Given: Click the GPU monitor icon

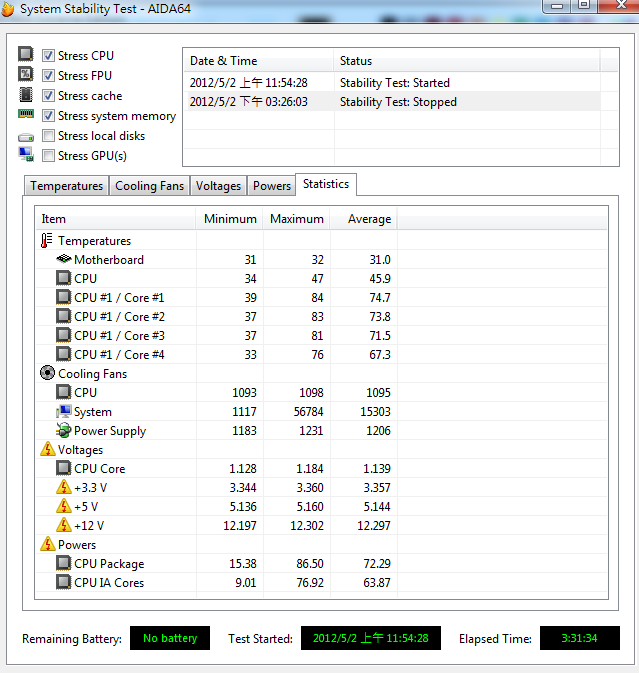Looking at the screenshot, I should pos(26,155).
